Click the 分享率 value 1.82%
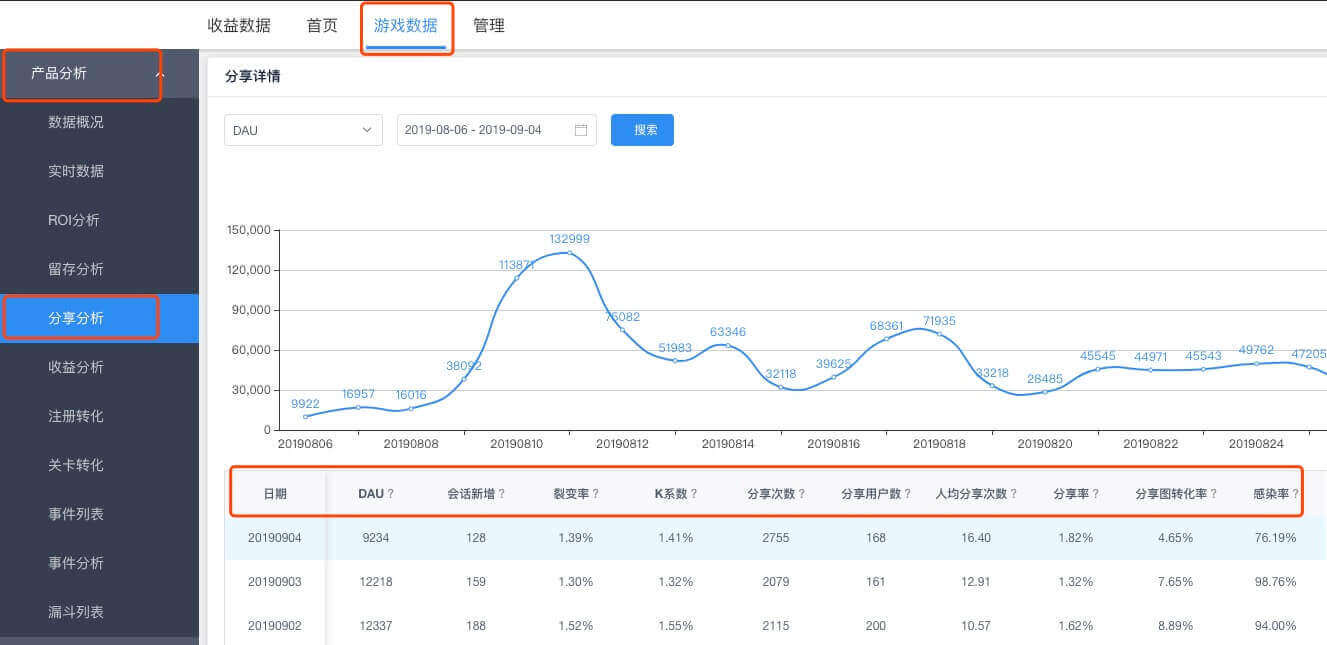Image resolution: width=1327 pixels, height=645 pixels. tap(1075, 538)
